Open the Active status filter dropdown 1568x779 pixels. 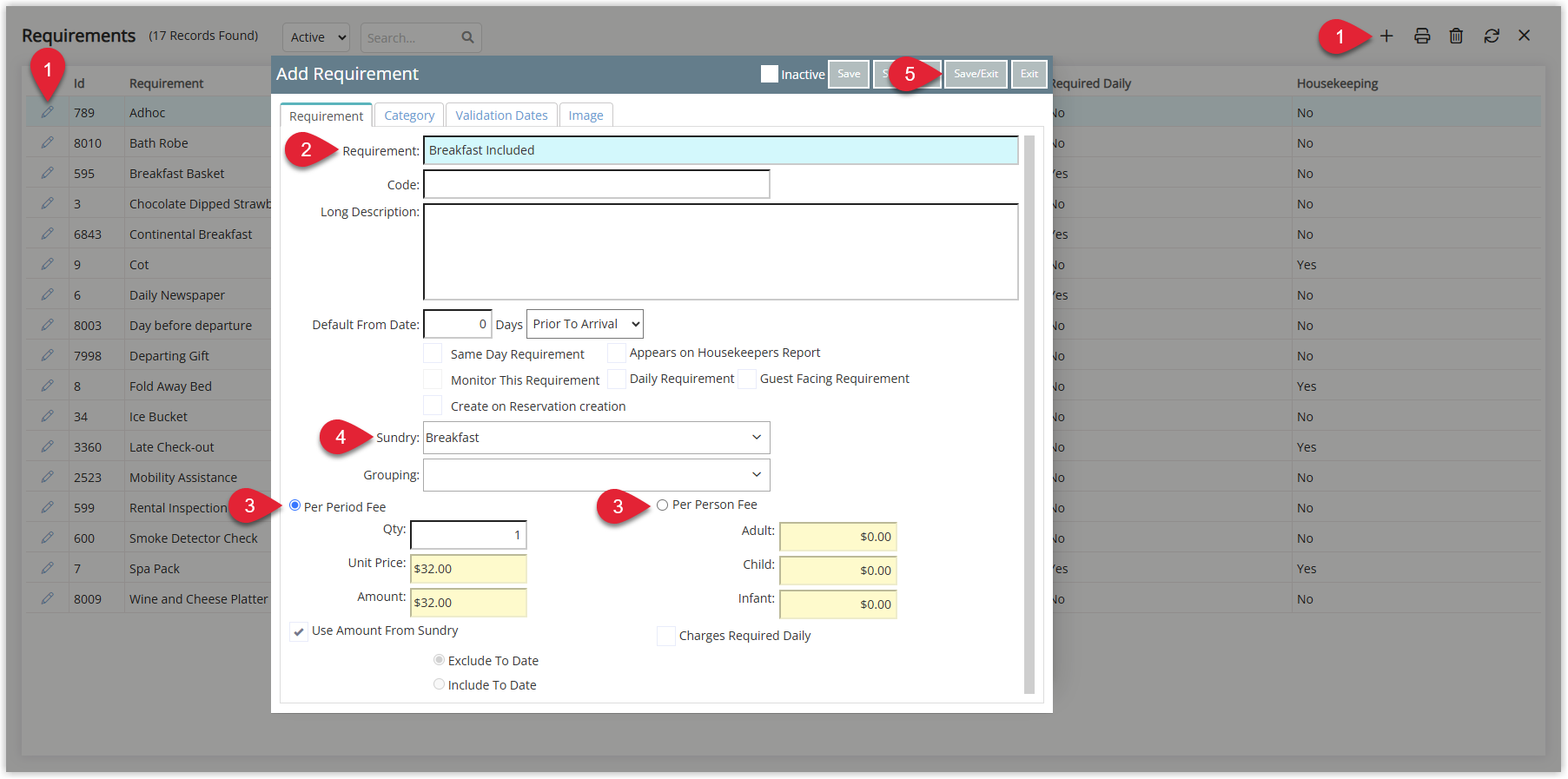coord(316,37)
